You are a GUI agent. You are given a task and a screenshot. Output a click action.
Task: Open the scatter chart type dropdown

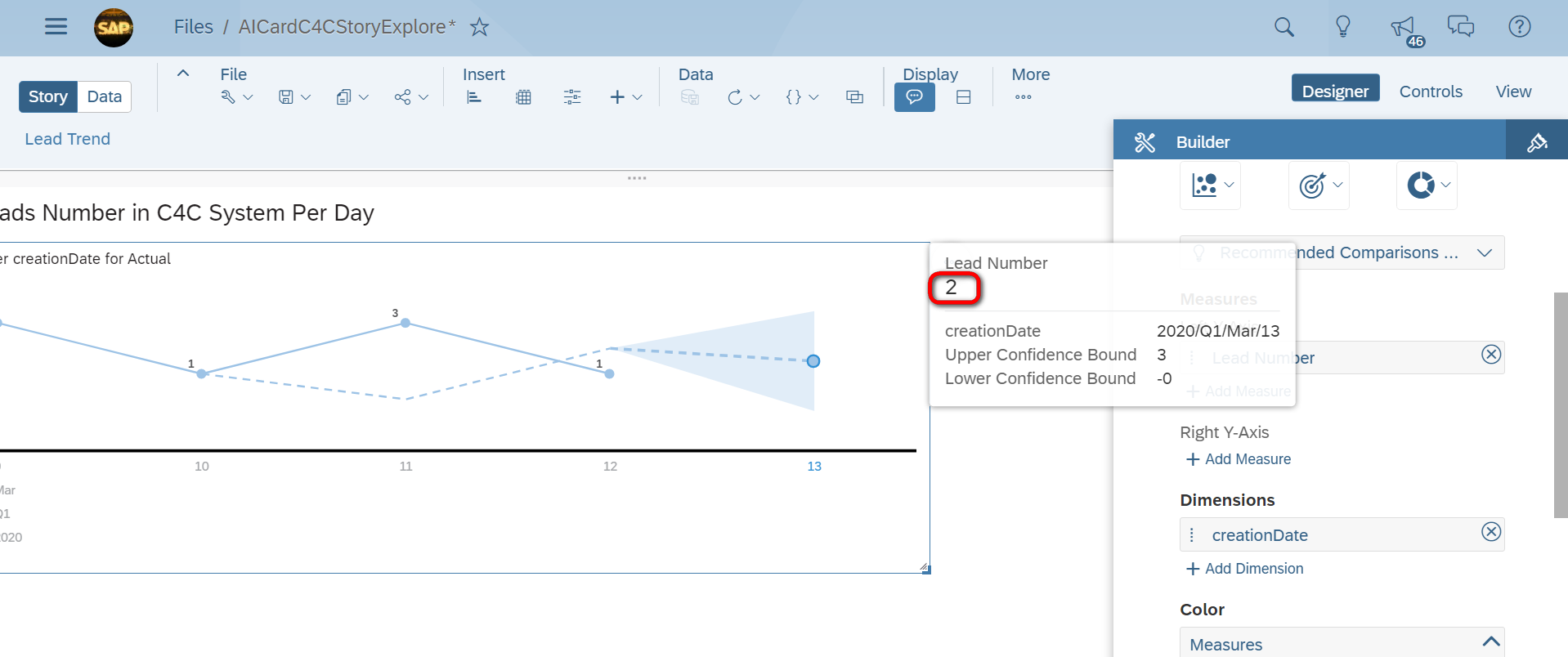pyautogui.click(x=1211, y=185)
